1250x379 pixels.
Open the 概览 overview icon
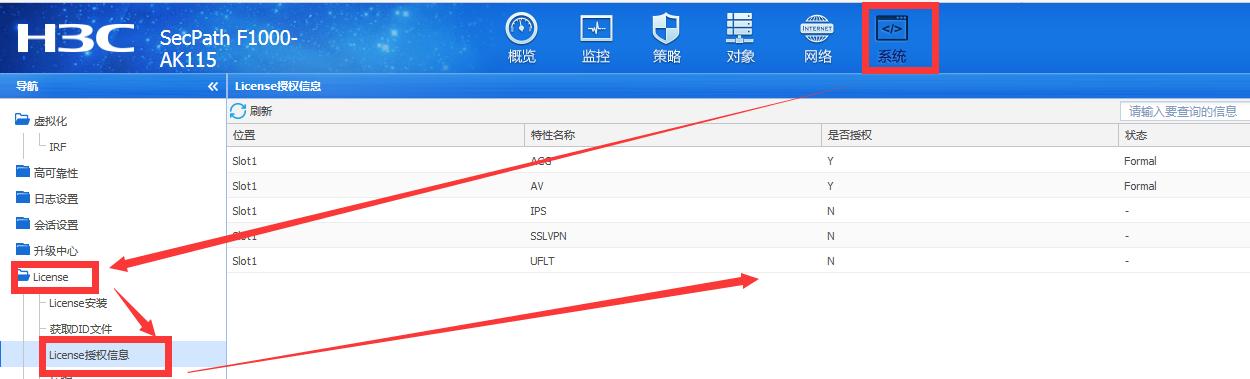click(x=522, y=38)
